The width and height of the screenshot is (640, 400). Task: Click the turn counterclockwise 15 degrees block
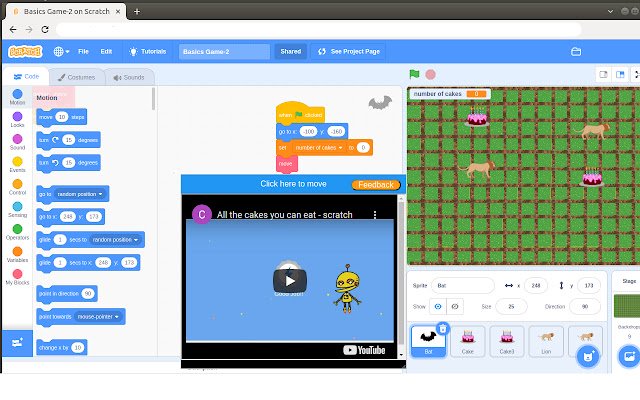68,162
